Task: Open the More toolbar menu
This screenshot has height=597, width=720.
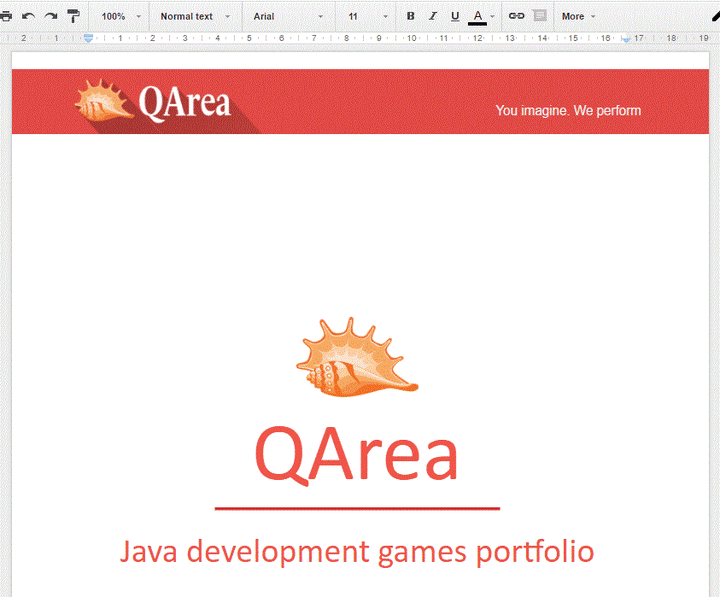Action: 578,17
